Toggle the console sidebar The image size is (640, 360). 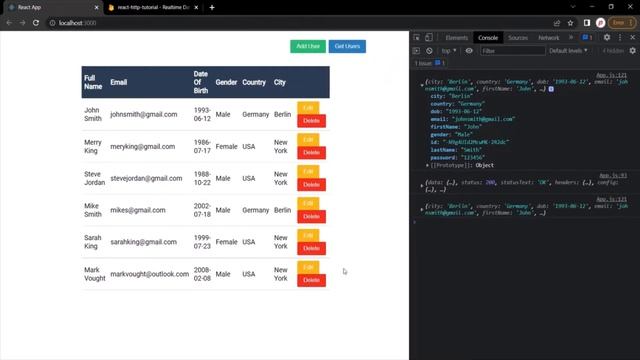(416, 51)
